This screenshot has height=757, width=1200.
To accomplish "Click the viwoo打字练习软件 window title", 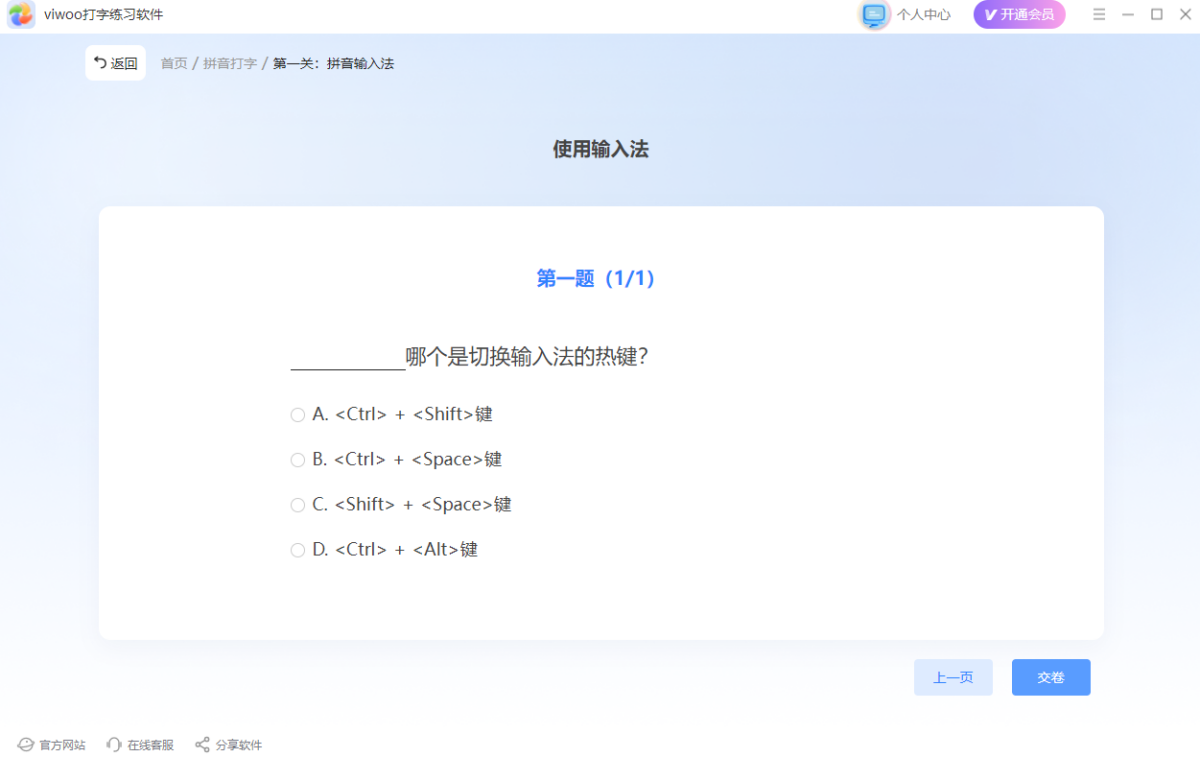I will 104,14.
